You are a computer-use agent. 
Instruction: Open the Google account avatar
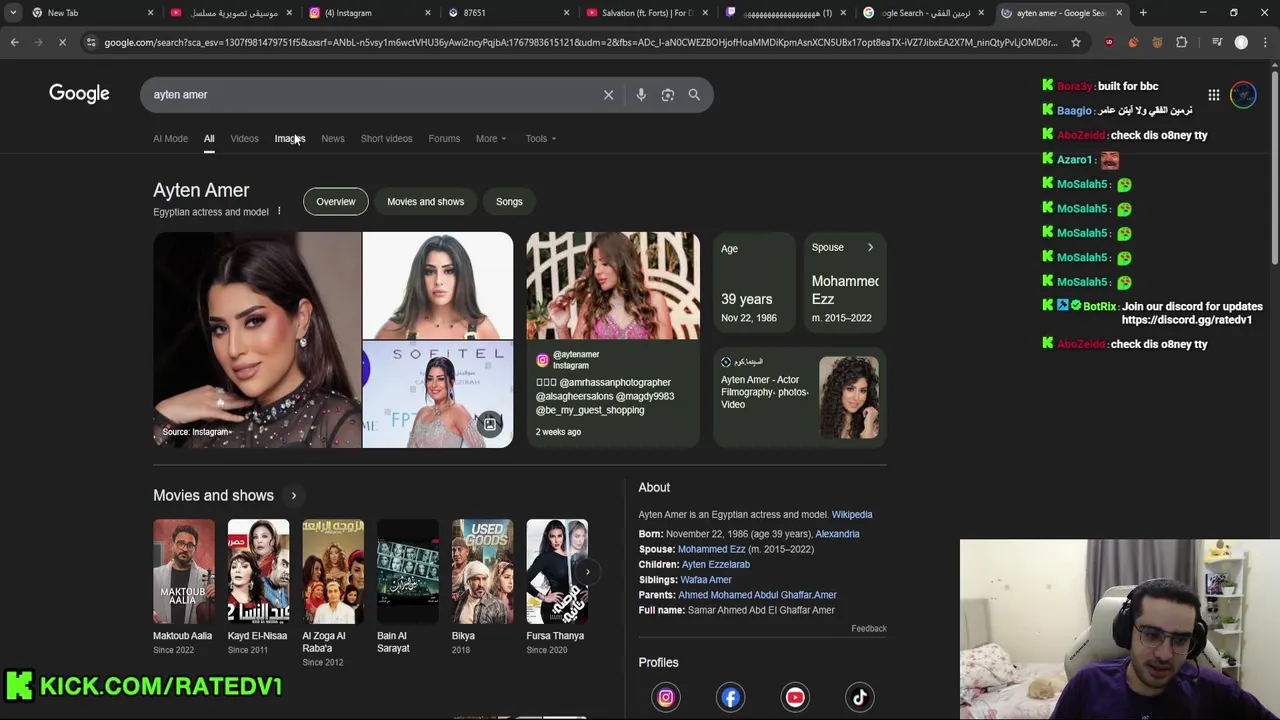click(1243, 95)
